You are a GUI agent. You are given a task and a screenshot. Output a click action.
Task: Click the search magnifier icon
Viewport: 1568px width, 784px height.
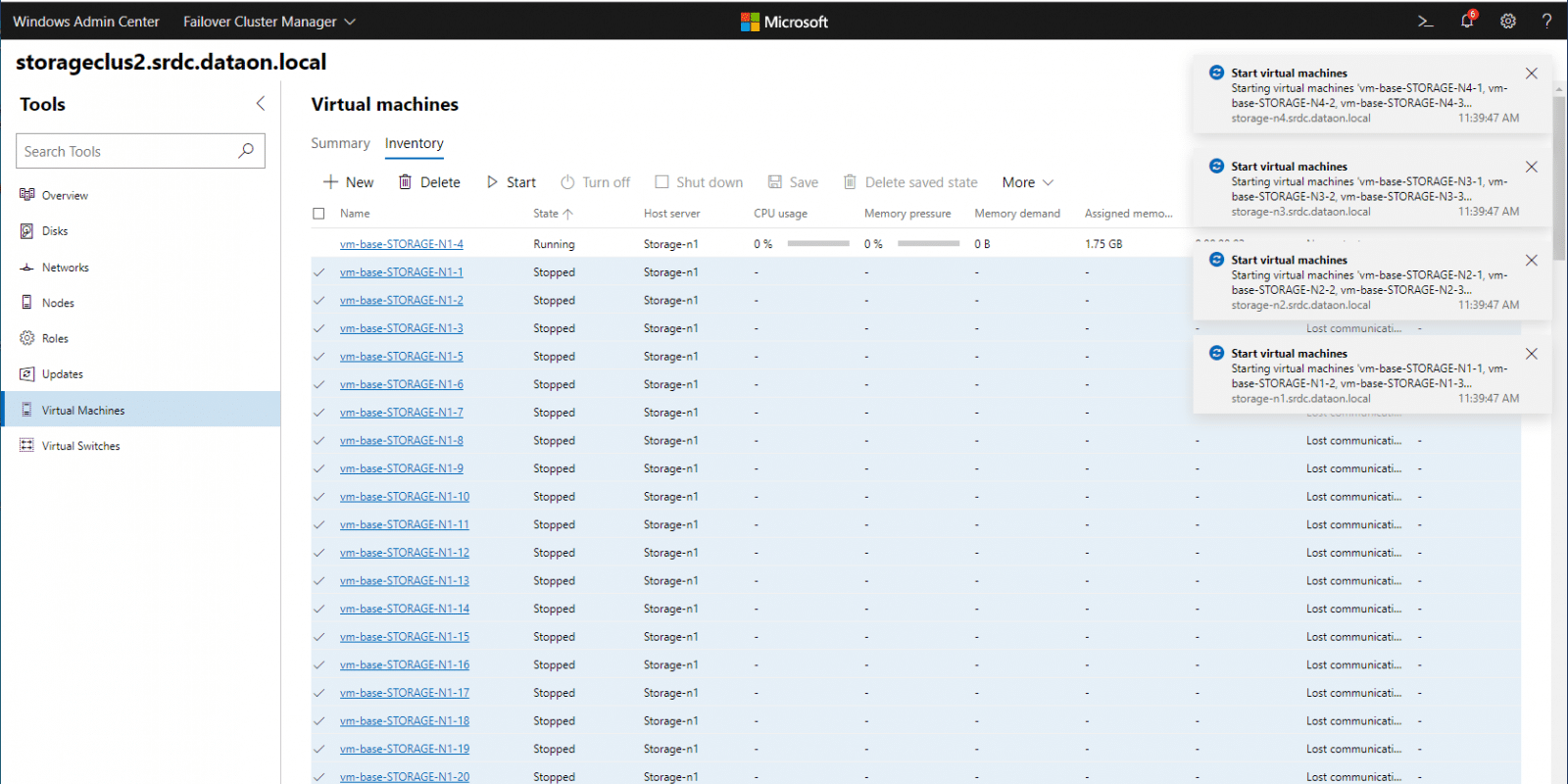pyautogui.click(x=246, y=151)
